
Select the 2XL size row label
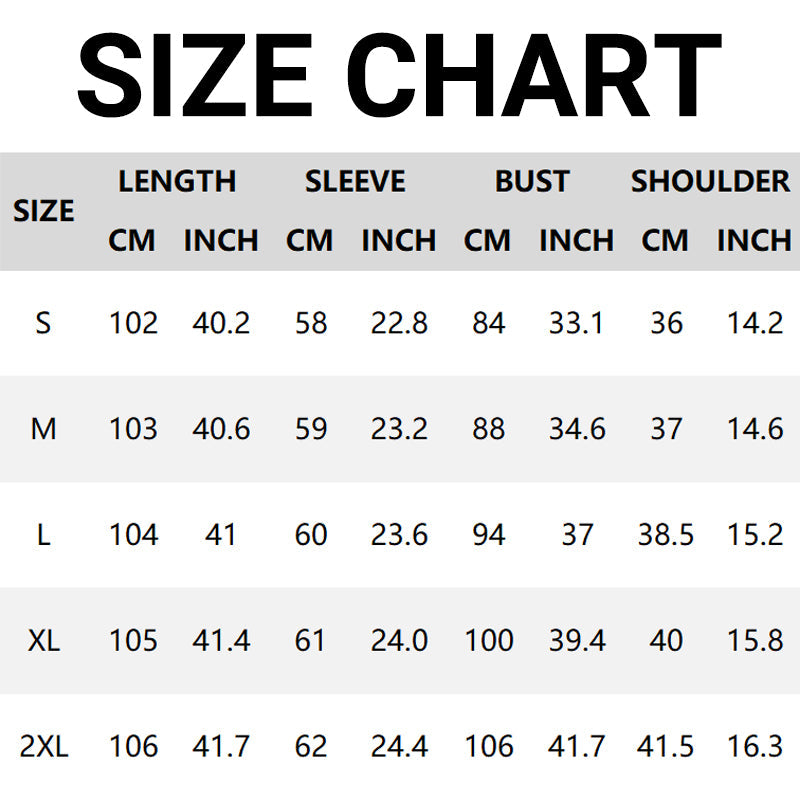point(43,746)
